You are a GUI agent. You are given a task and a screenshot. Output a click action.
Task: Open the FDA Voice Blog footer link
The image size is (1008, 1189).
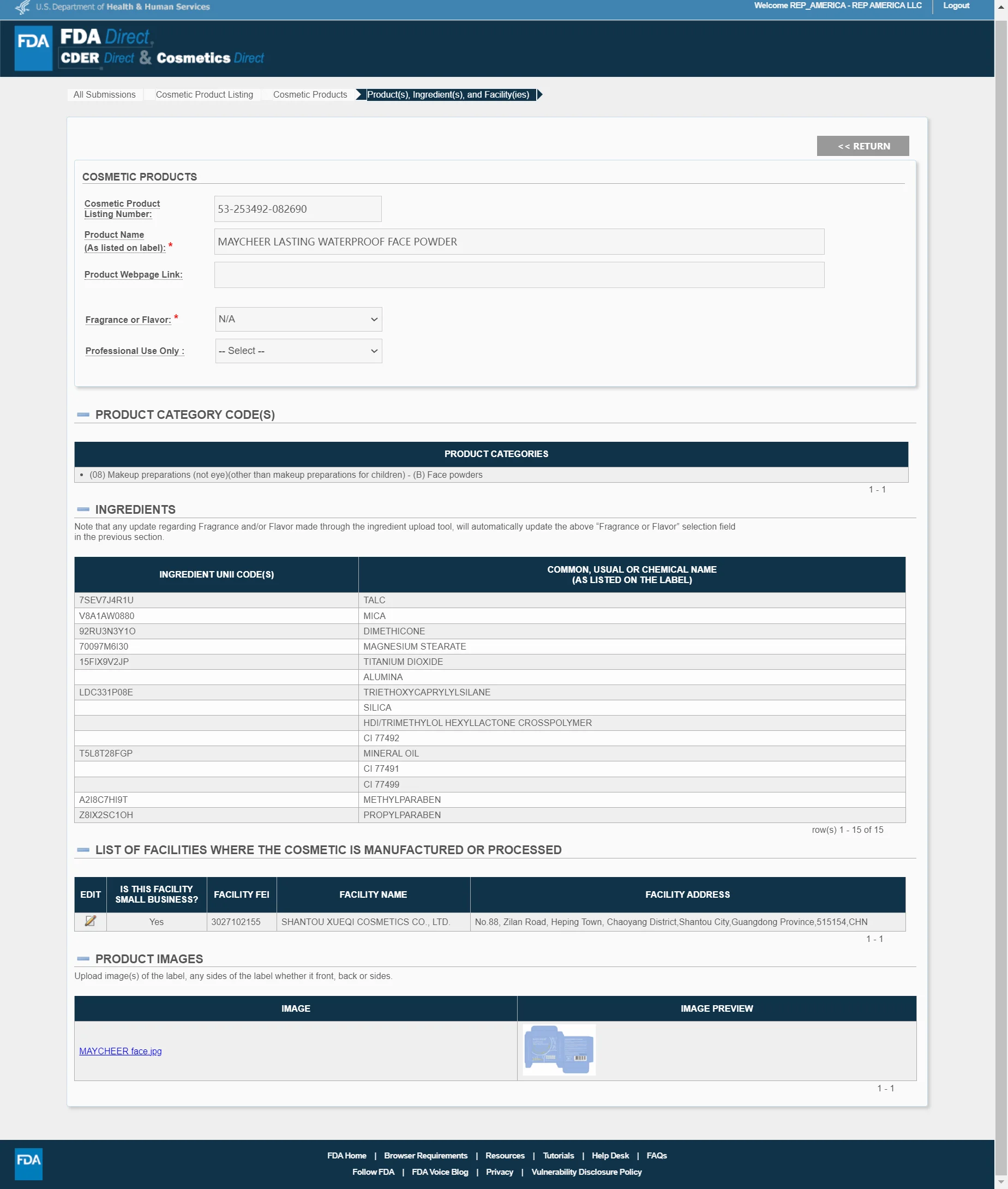point(440,1173)
